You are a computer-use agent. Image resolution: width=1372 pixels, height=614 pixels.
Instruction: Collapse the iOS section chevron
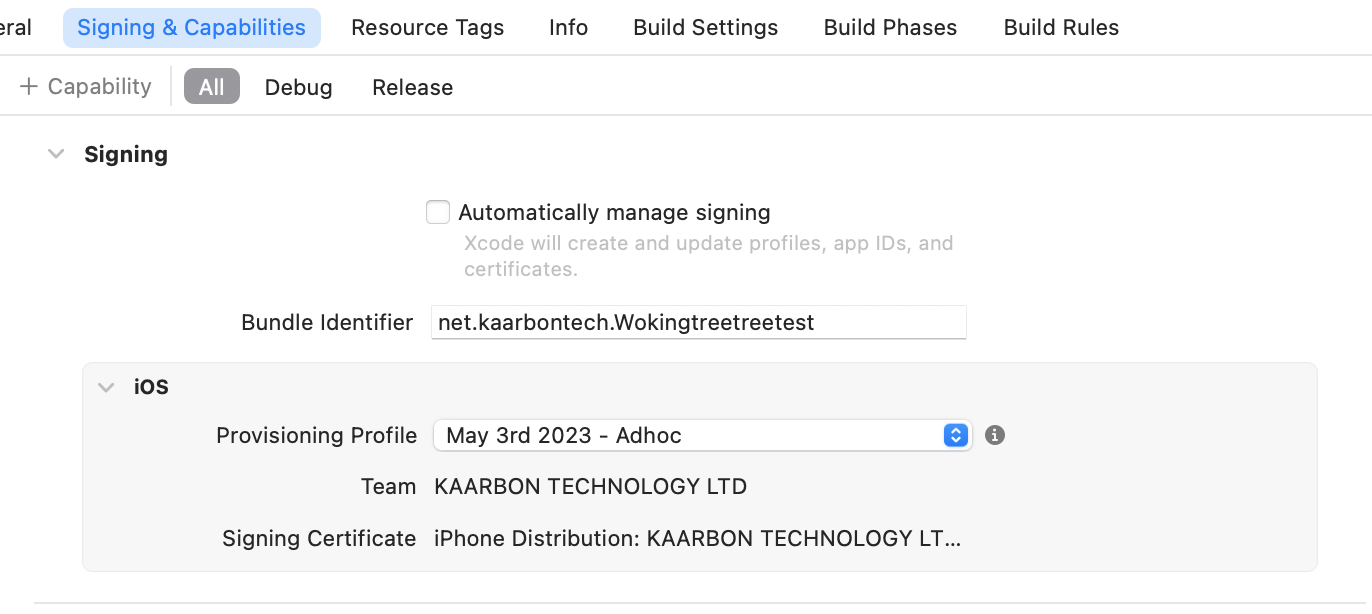tap(106, 387)
